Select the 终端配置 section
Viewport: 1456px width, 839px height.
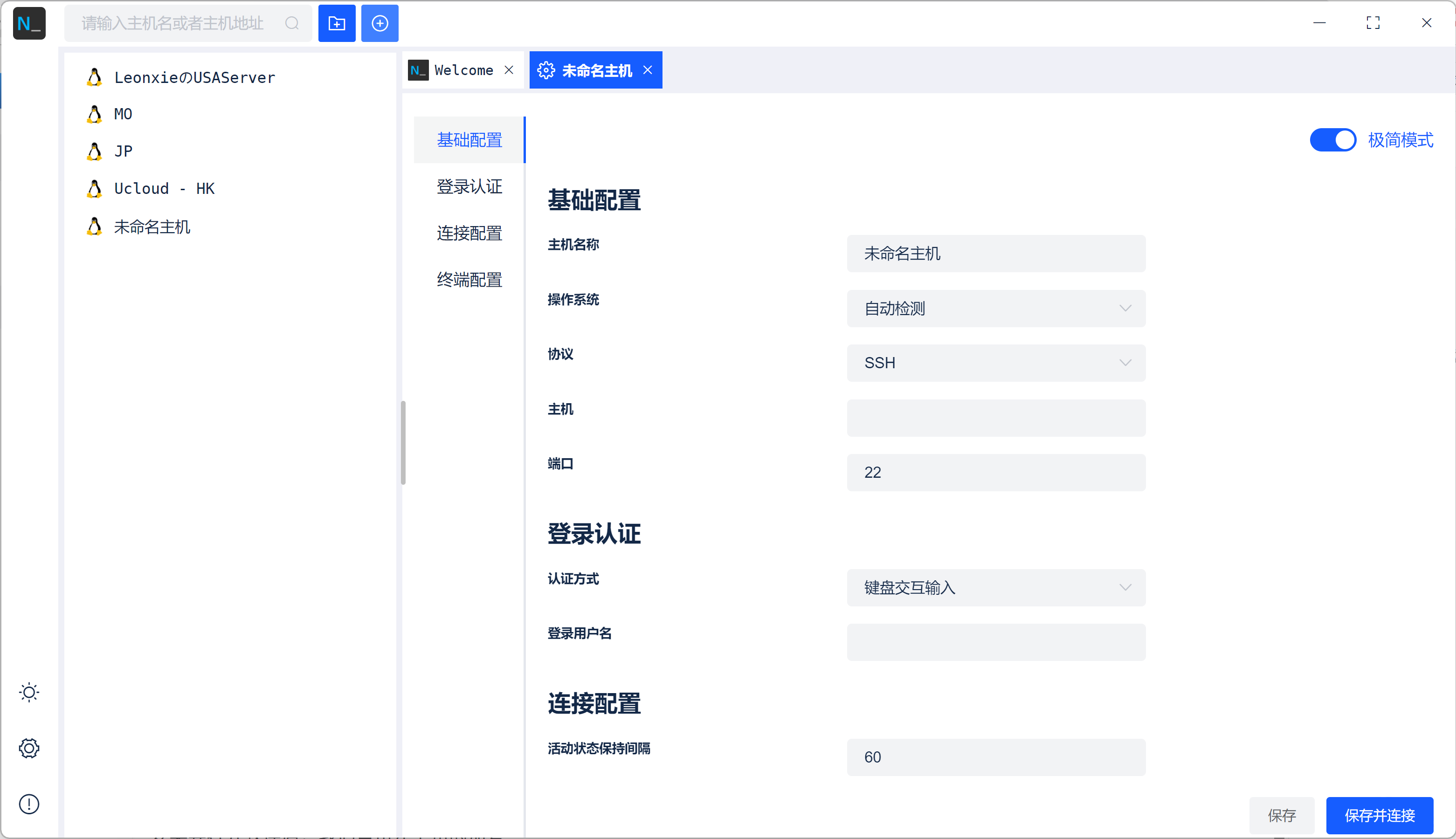point(469,280)
